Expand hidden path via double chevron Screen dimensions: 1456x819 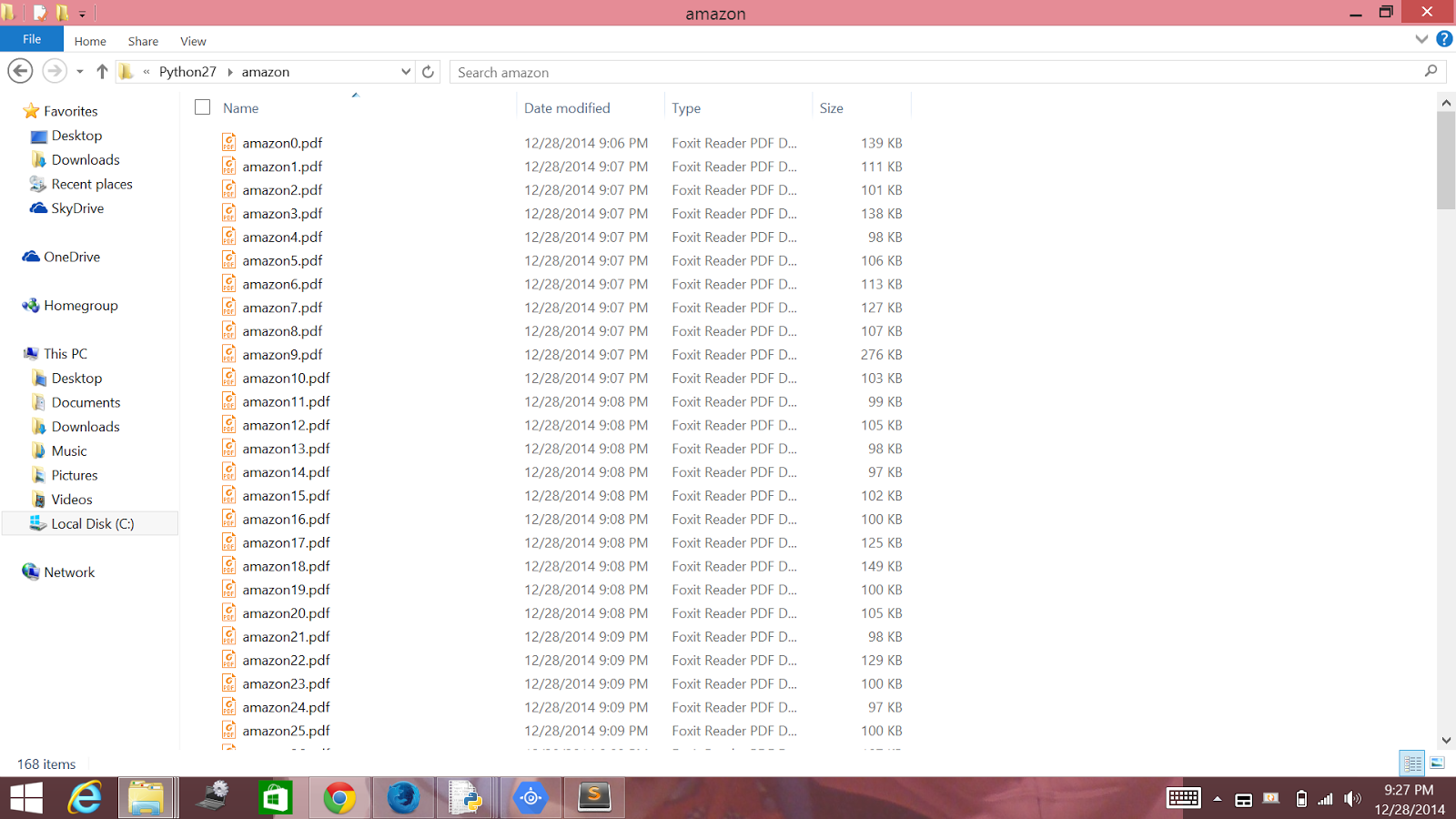[146, 72]
